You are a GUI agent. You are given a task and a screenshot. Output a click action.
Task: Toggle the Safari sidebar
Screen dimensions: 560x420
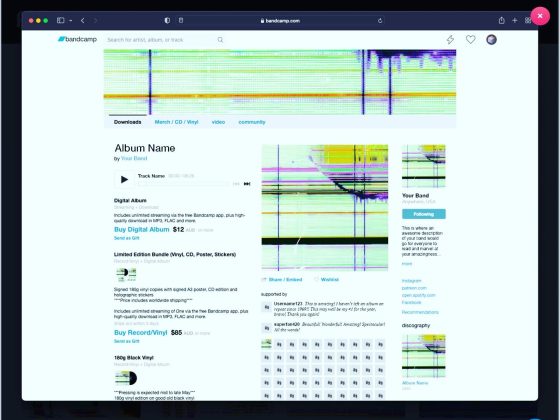click(61, 20)
